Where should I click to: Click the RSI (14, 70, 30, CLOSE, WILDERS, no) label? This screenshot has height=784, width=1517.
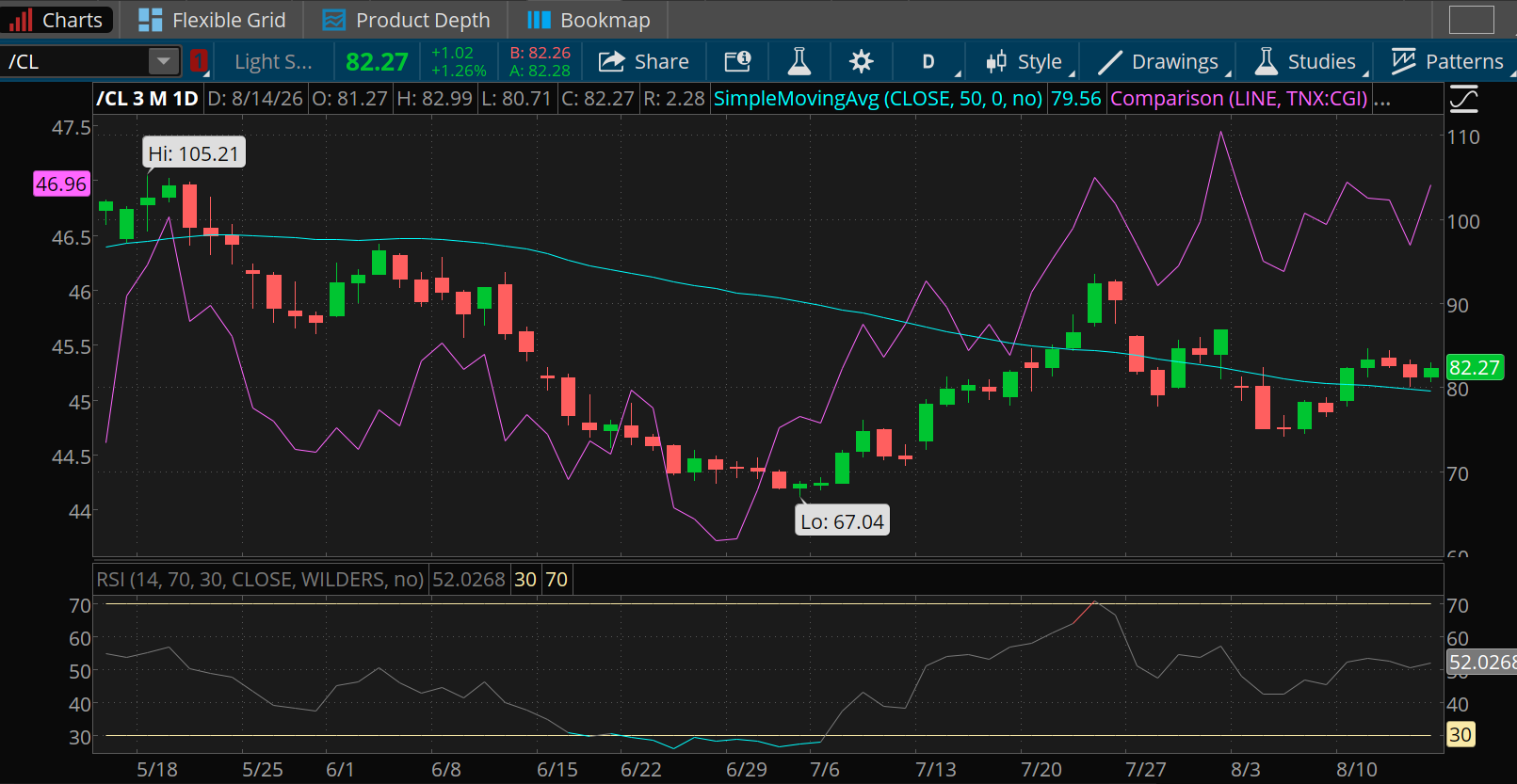pos(260,579)
